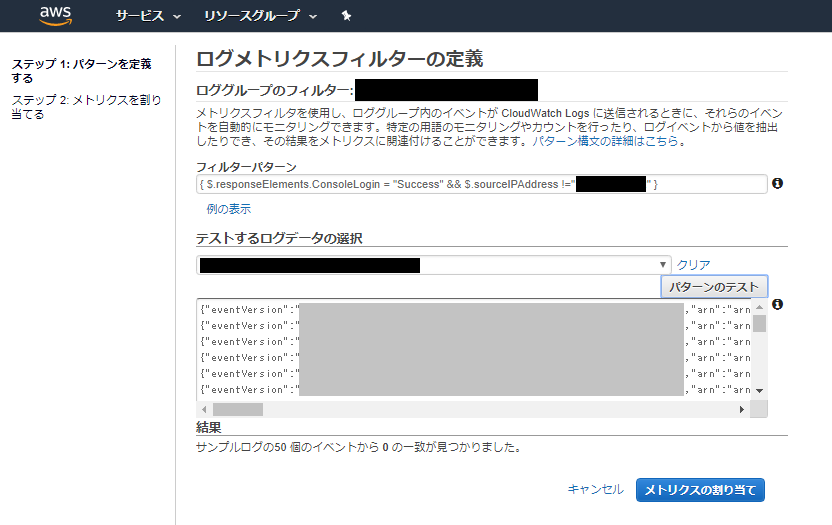
Task: Click the horizontal scroll left arrow
Action: tap(204, 409)
